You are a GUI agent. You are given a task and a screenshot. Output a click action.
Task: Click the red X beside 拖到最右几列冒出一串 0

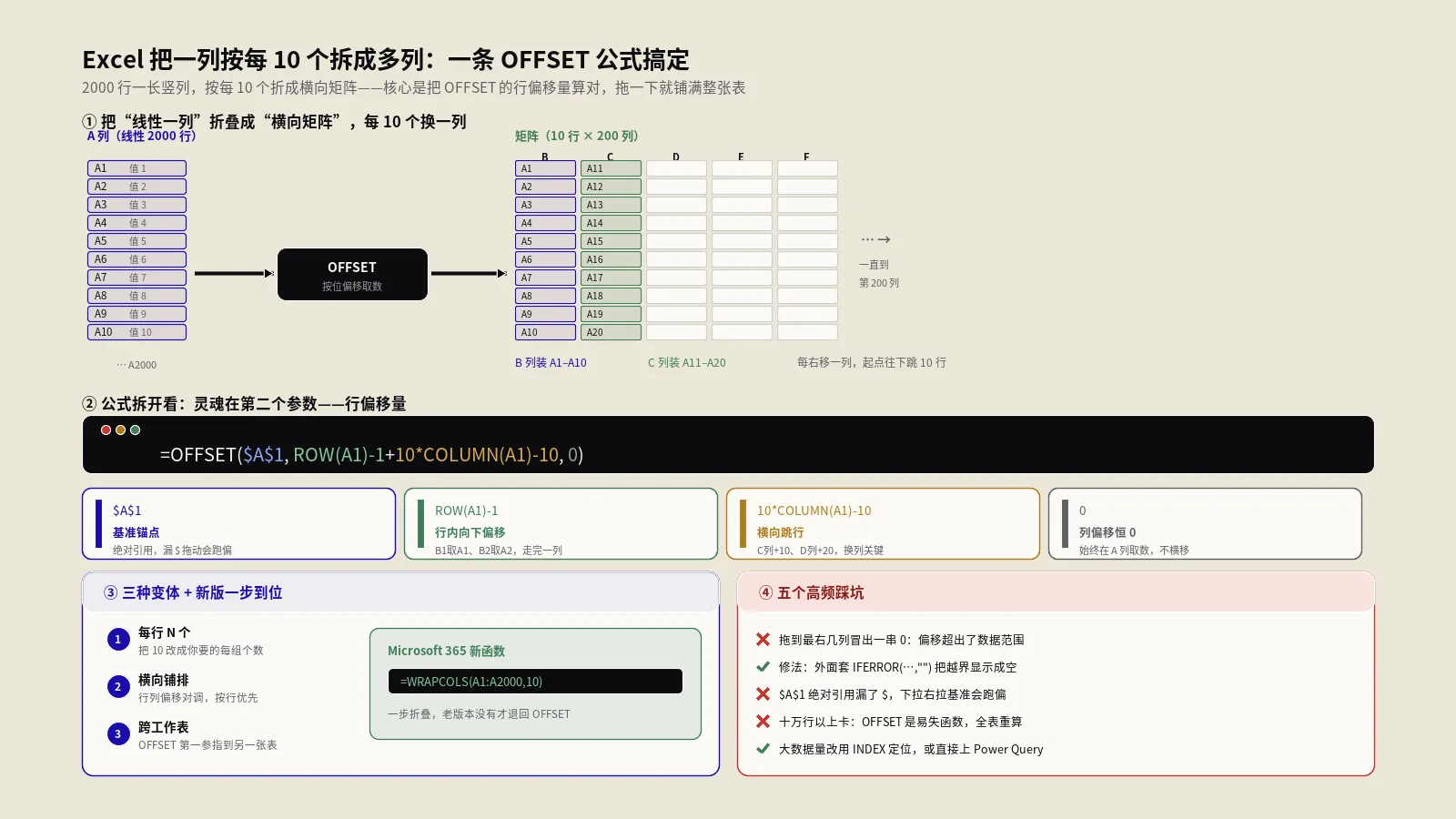point(763,640)
